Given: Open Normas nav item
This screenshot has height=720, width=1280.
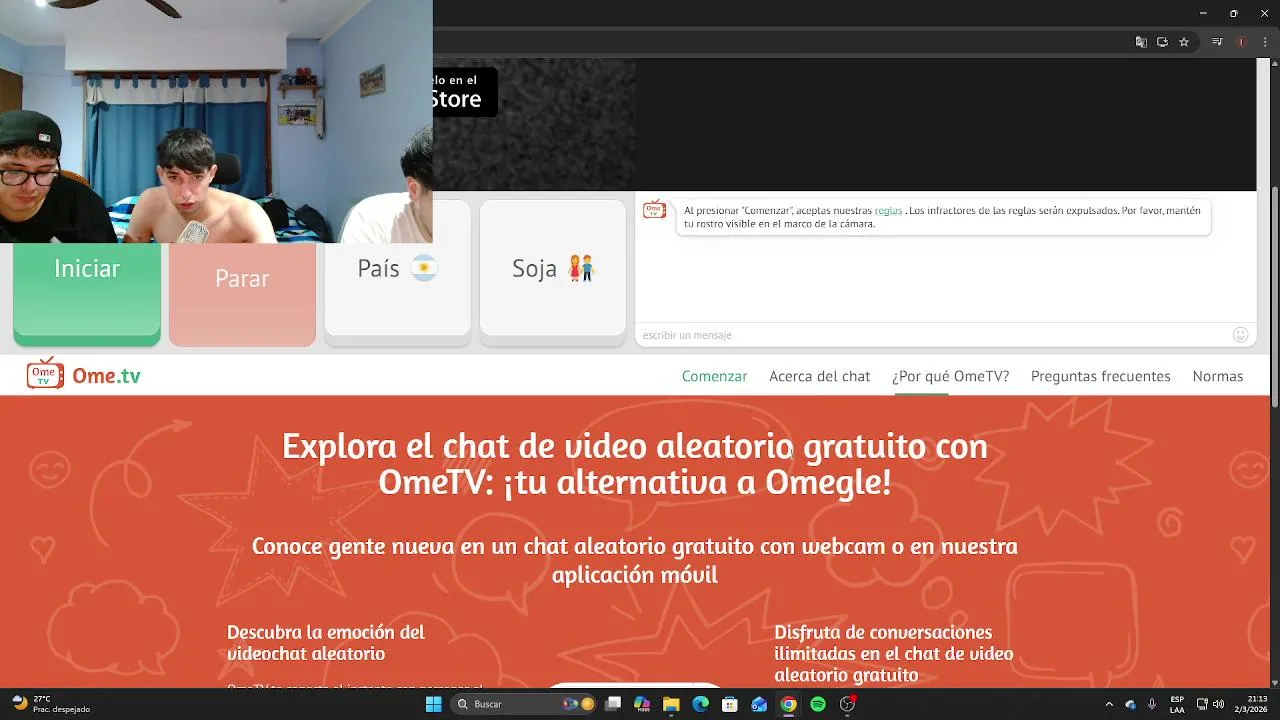Looking at the screenshot, I should coord(1217,376).
